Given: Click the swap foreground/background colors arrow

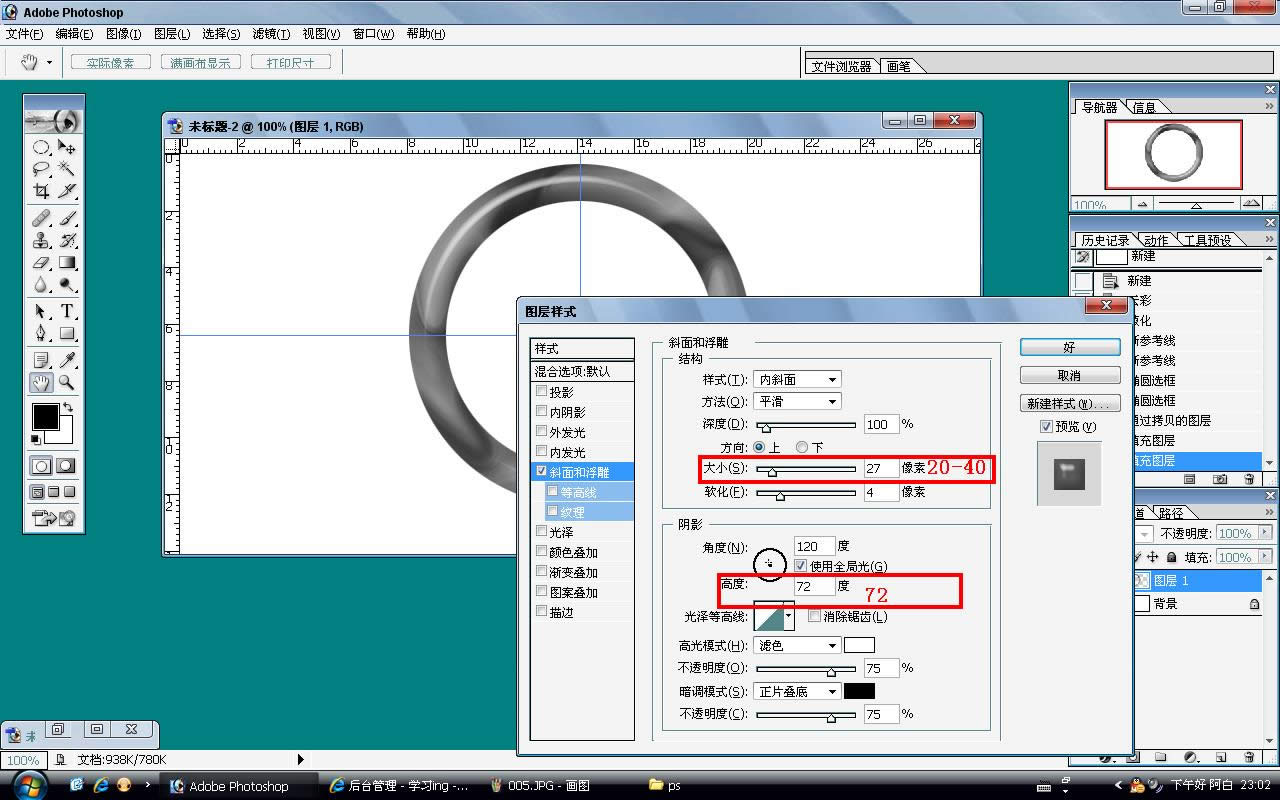Looking at the screenshot, I should tap(68, 407).
